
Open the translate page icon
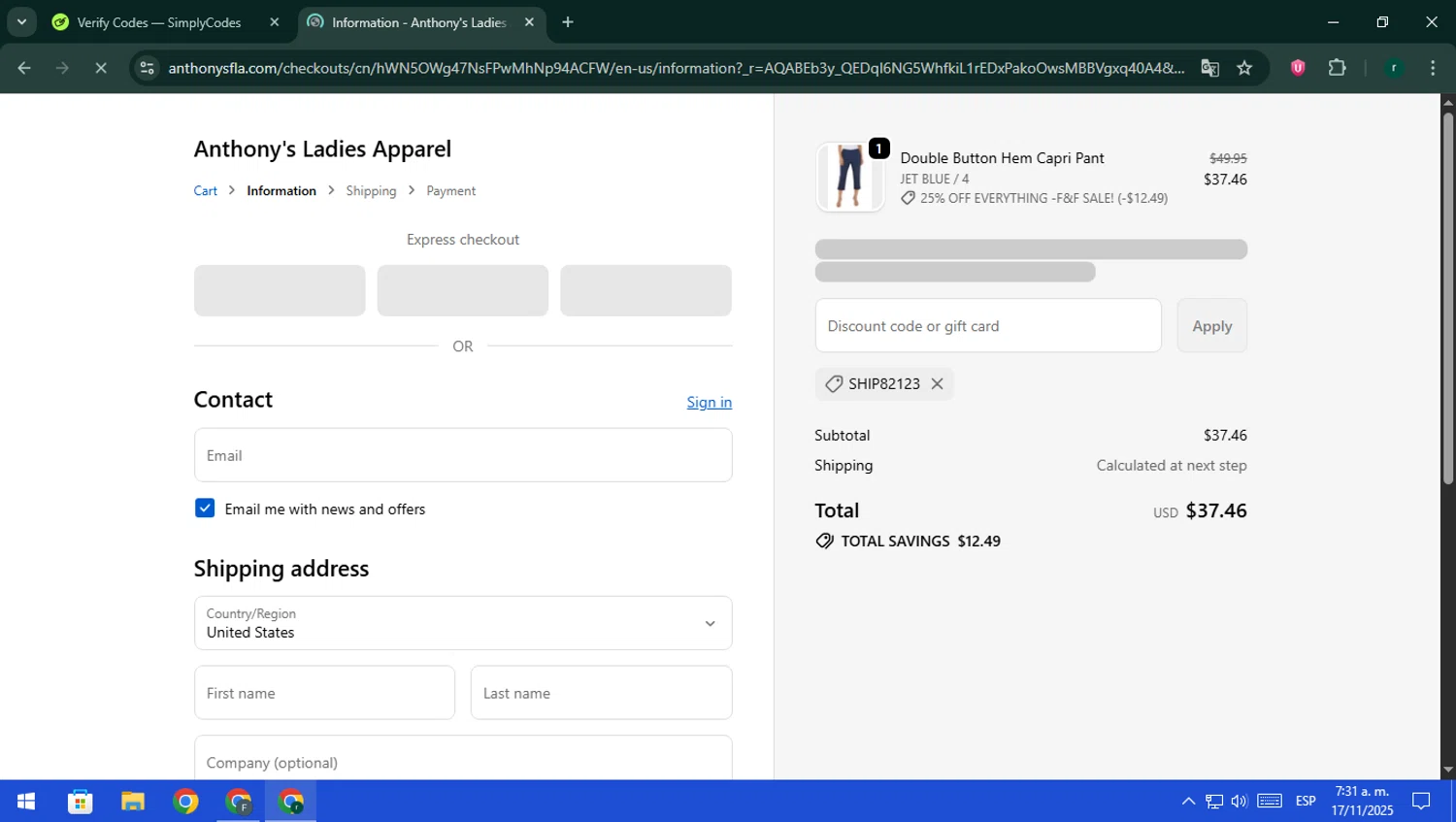coord(1209,68)
